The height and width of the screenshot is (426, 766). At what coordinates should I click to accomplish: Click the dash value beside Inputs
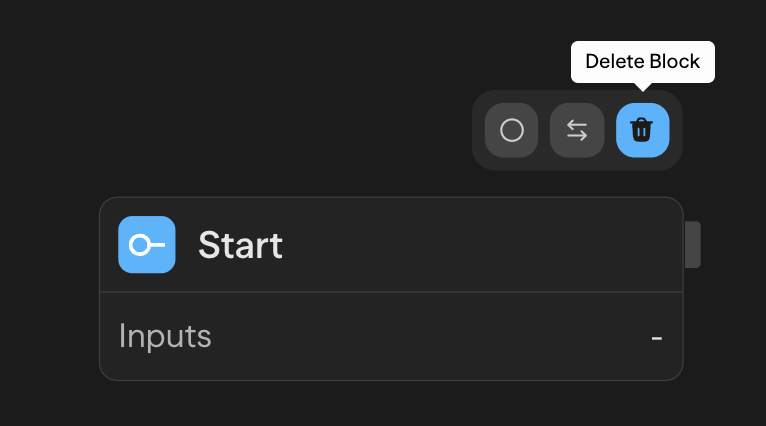coord(657,337)
